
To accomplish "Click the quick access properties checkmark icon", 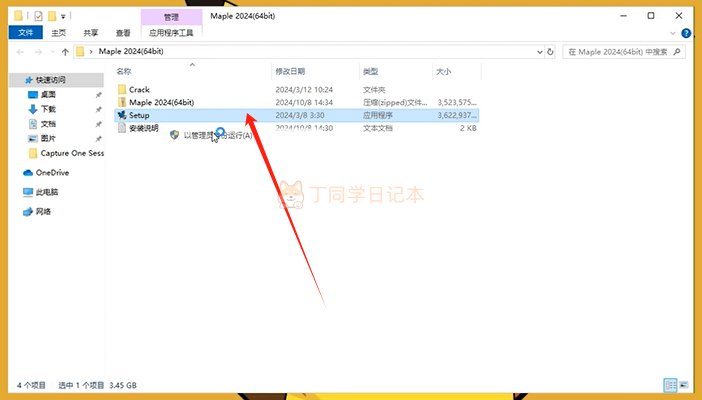I will click(39, 16).
